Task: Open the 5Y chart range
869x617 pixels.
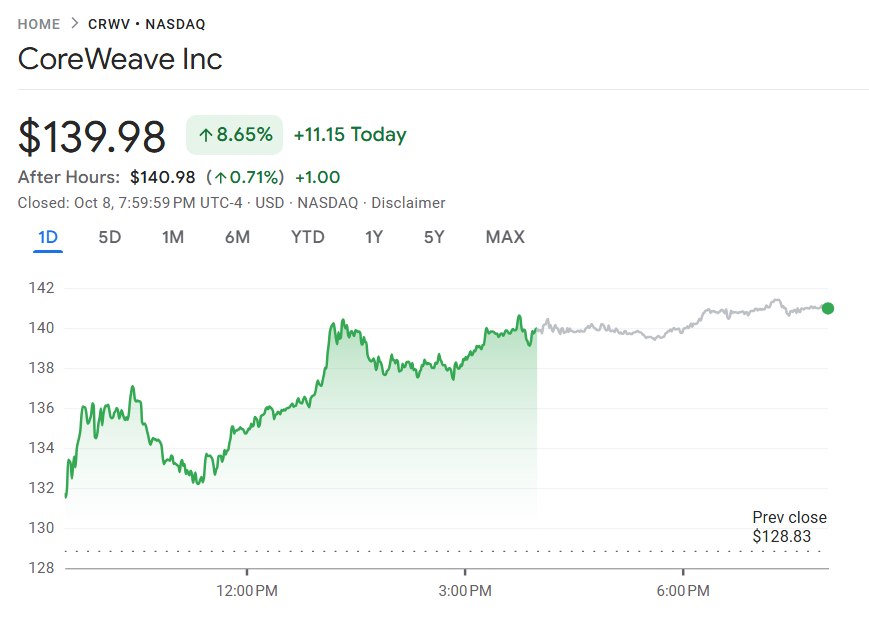Action: [x=434, y=237]
